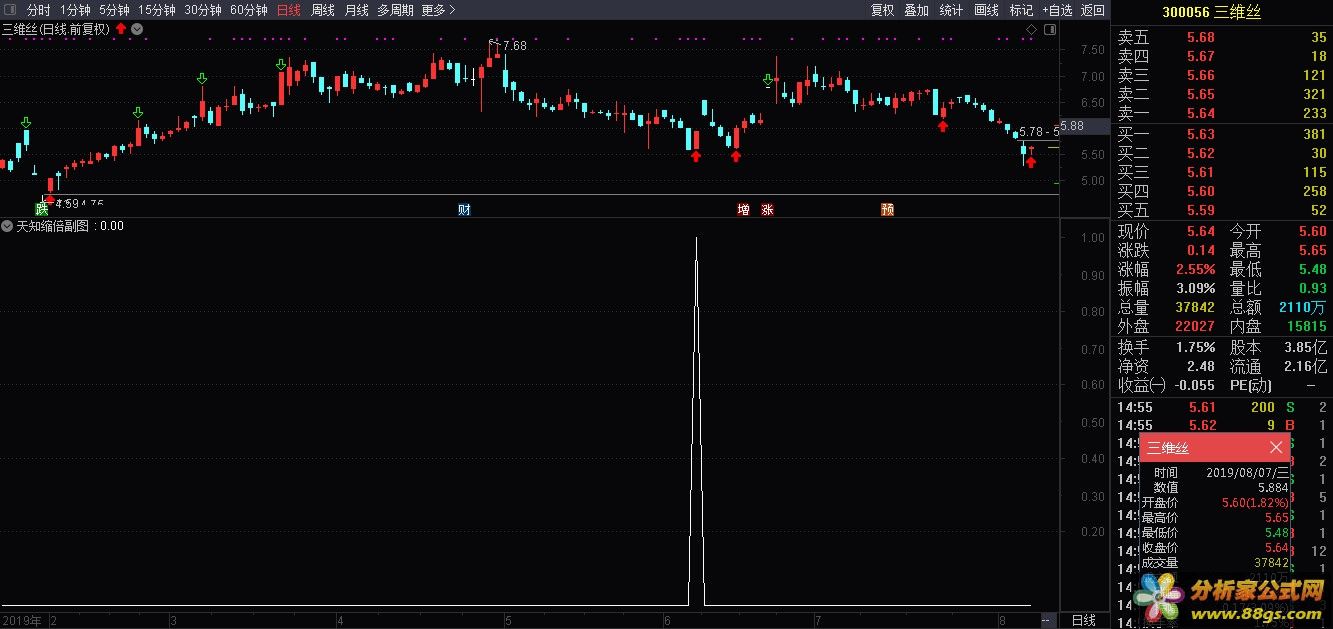Select the 买一 5.63 order row
1333x629 pixels.
1222,134
